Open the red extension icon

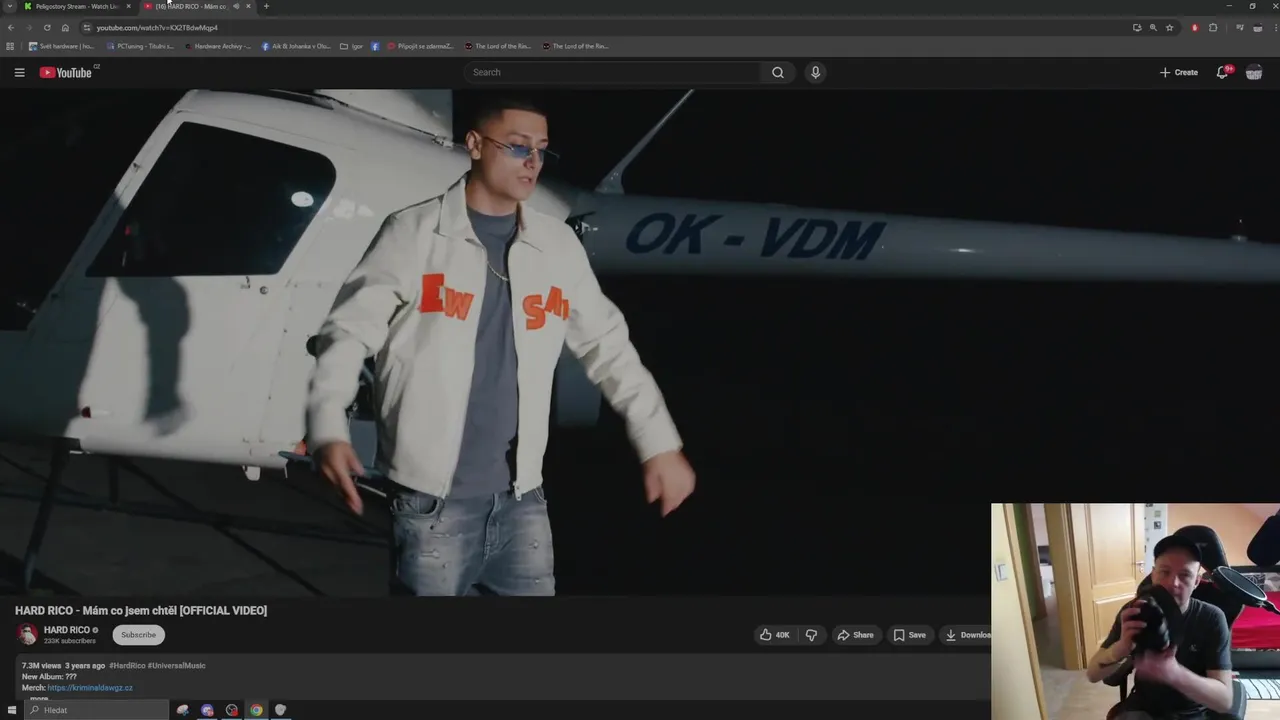(1194, 28)
